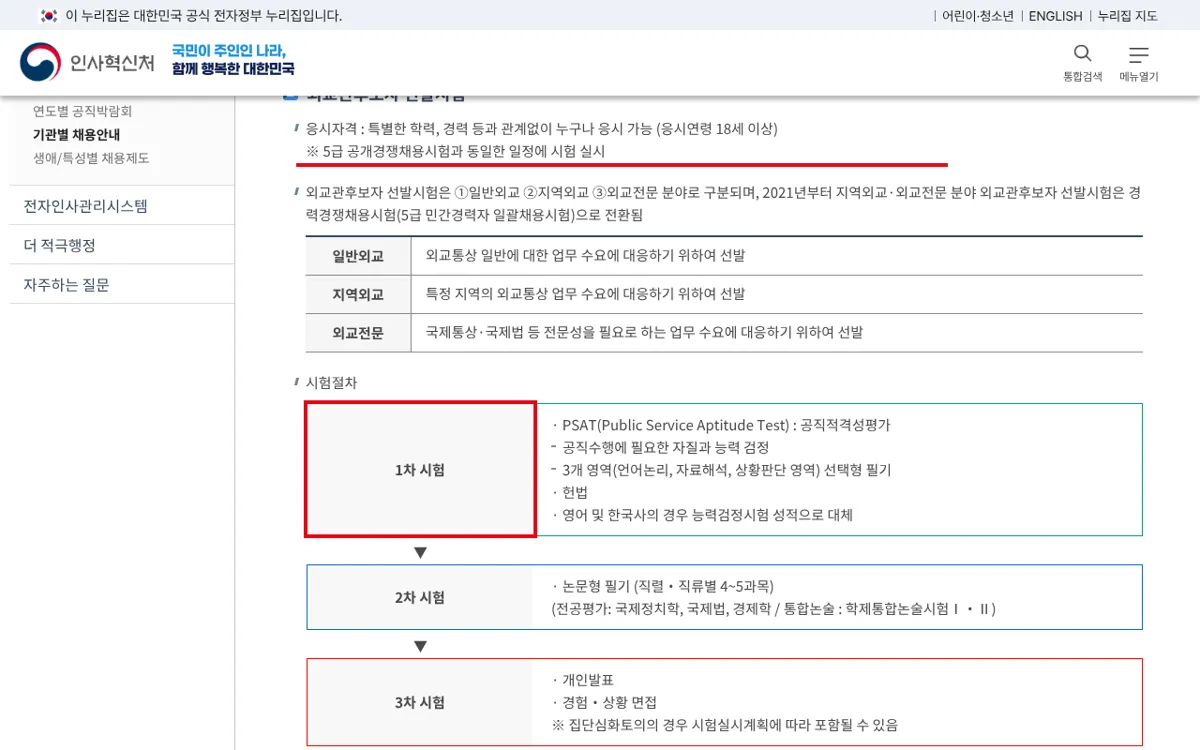Image resolution: width=1200 pixels, height=750 pixels.
Task: Click the 1차 시험 step box
Action: point(420,470)
